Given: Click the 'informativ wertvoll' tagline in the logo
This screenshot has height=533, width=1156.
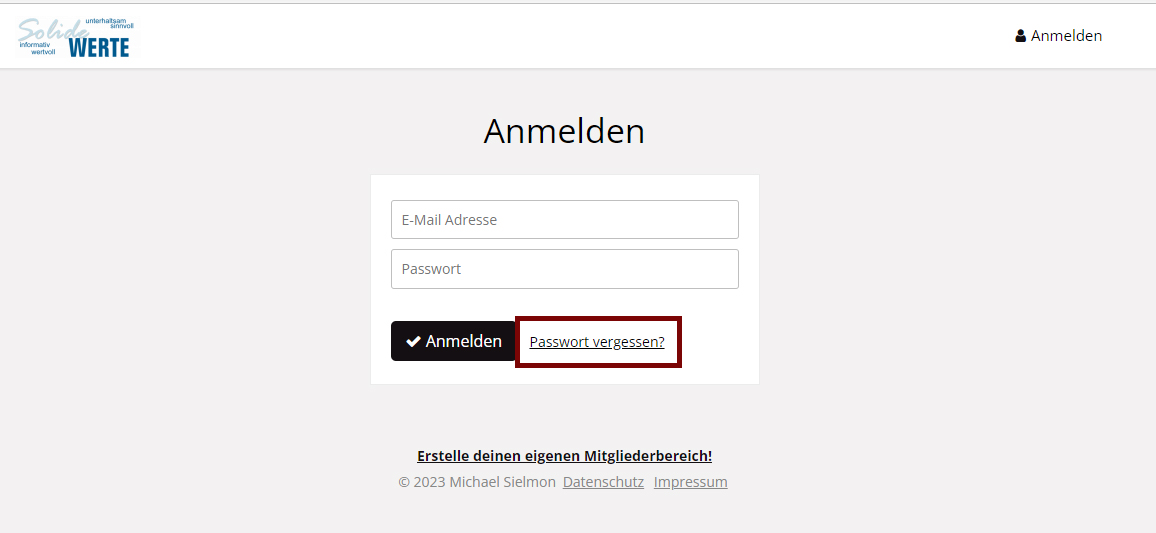Looking at the screenshot, I should [38, 48].
